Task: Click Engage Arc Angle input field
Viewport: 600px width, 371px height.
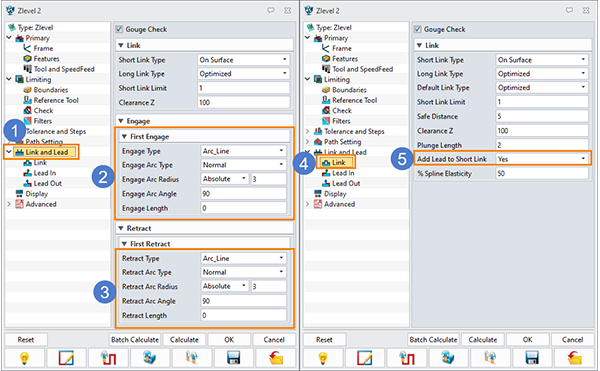Action: coord(243,193)
